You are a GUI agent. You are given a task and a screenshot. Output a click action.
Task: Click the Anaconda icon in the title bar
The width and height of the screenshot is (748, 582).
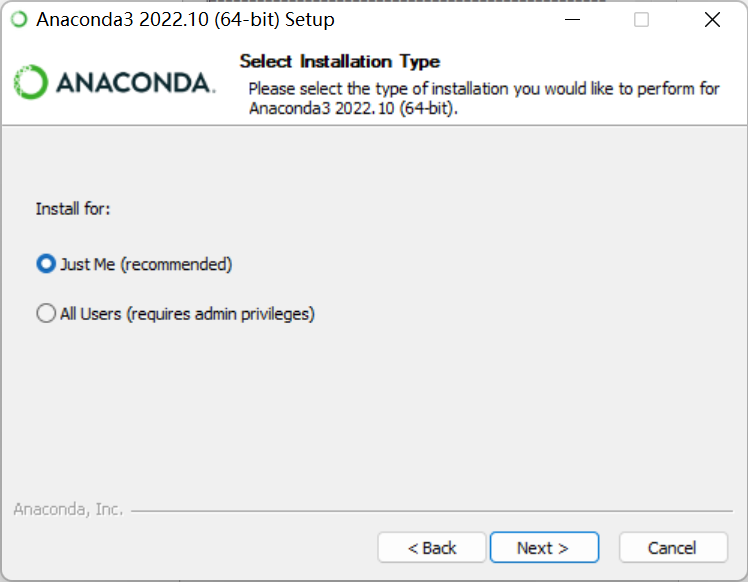coord(20,20)
